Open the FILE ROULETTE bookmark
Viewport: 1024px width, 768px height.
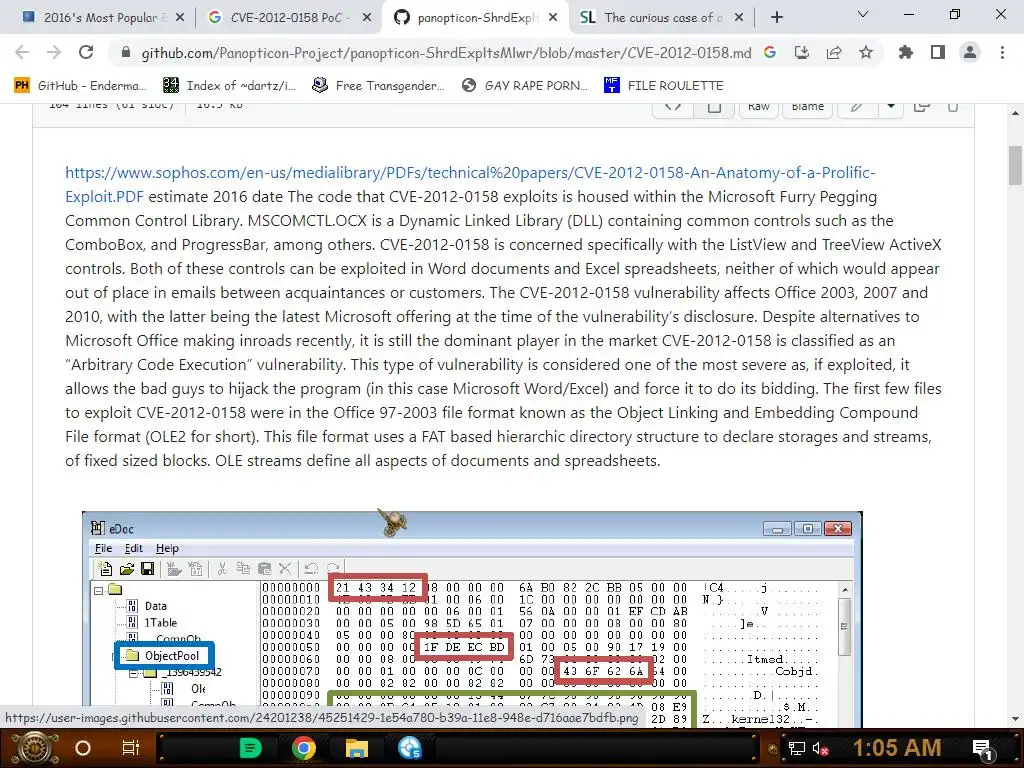pyautogui.click(x=664, y=86)
